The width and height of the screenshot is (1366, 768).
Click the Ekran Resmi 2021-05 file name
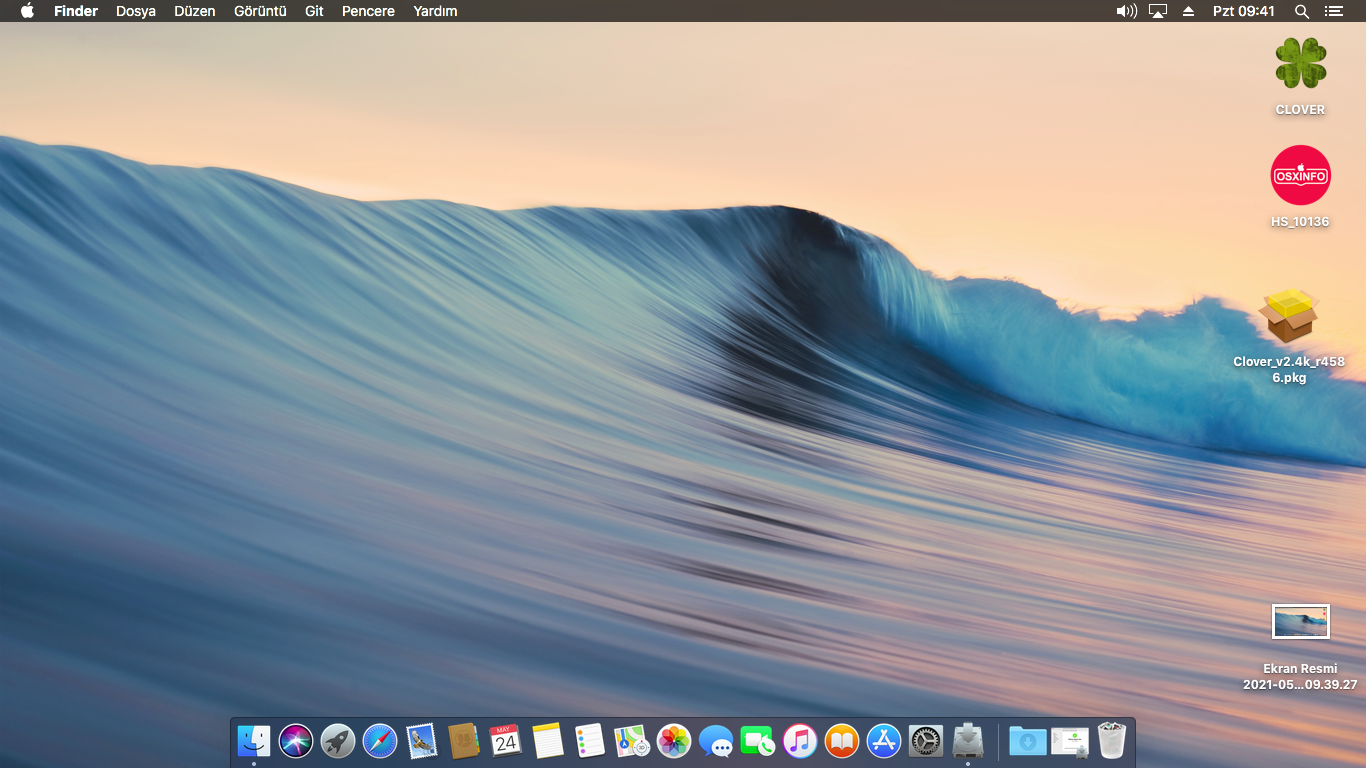pyautogui.click(x=1300, y=677)
